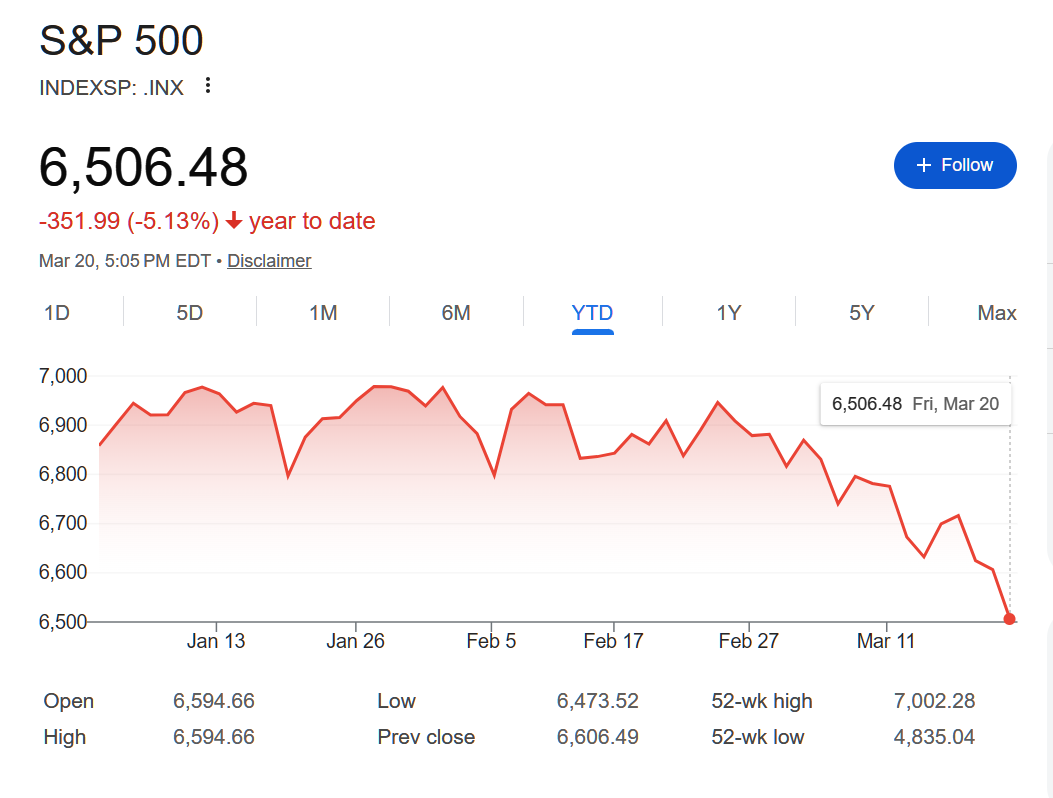Click the Feb 5 date axis label
1053x798 pixels.
tap(491, 641)
